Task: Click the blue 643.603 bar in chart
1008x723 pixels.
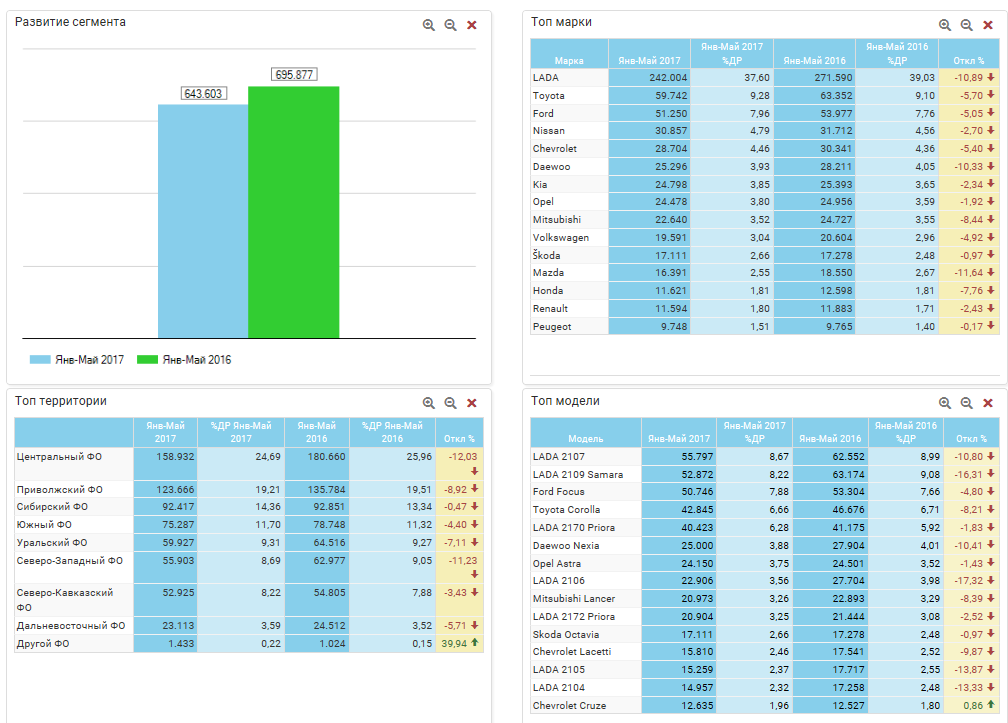Action: tap(203, 221)
